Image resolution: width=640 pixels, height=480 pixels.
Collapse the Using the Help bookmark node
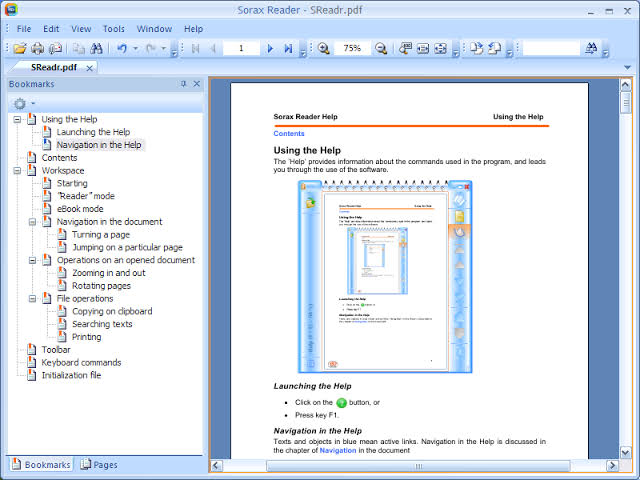(x=17, y=120)
